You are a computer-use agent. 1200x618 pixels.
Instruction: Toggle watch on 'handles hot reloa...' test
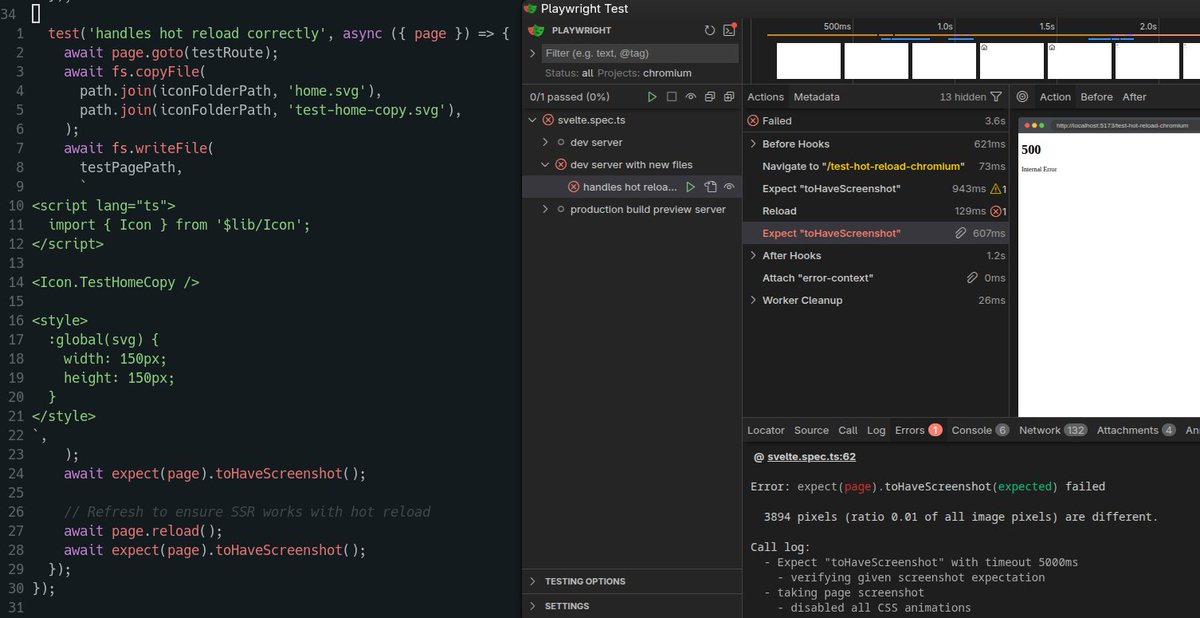pos(729,187)
